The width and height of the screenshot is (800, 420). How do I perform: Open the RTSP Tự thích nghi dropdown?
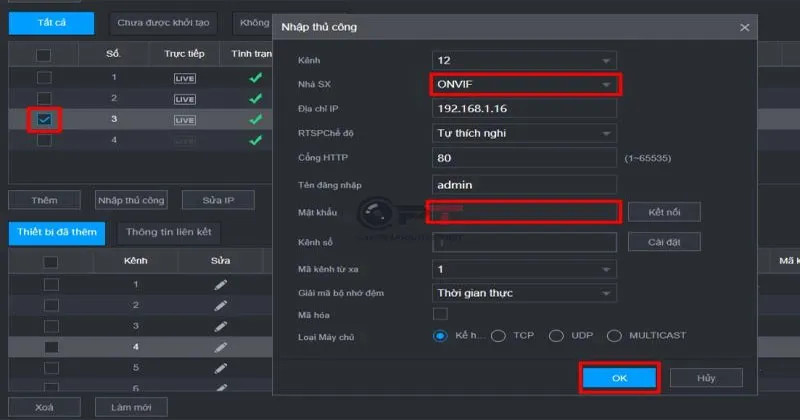point(524,133)
